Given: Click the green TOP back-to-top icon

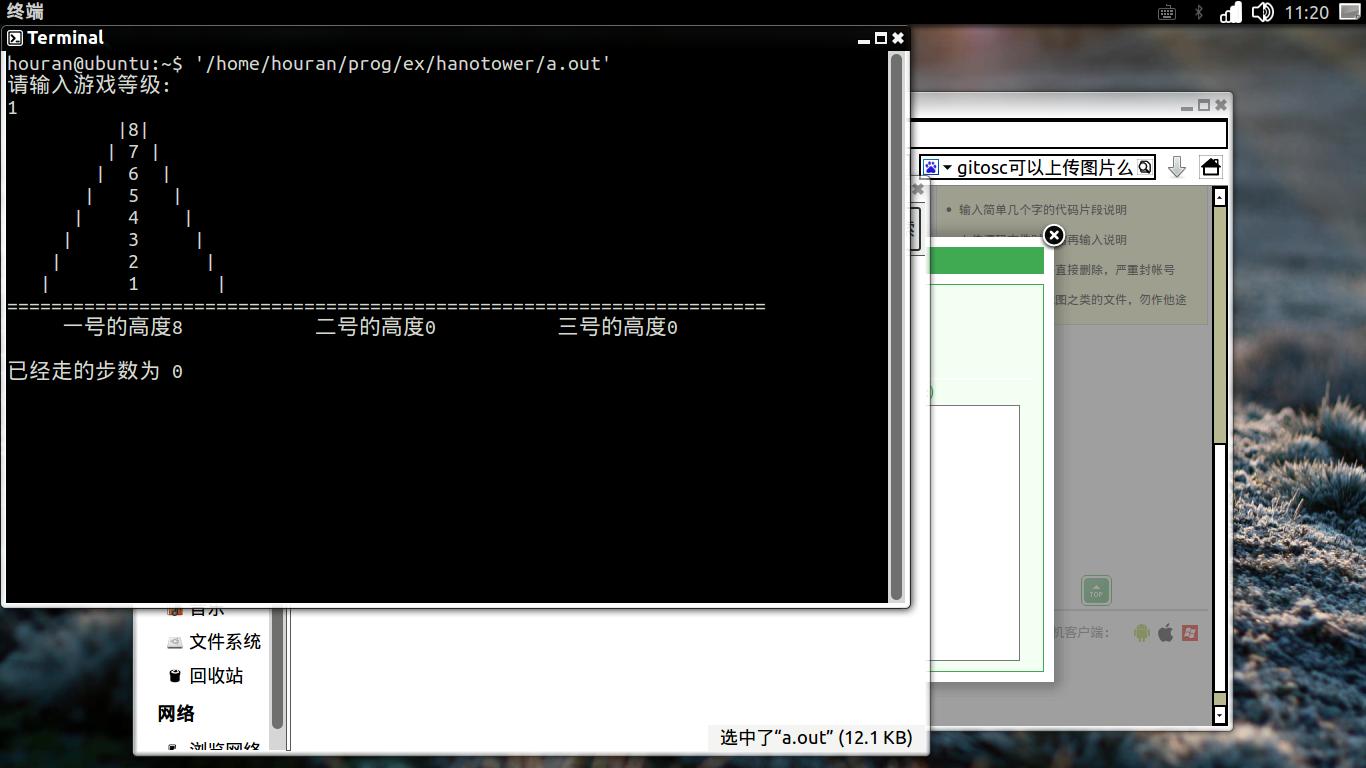Looking at the screenshot, I should [x=1096, y=591].
